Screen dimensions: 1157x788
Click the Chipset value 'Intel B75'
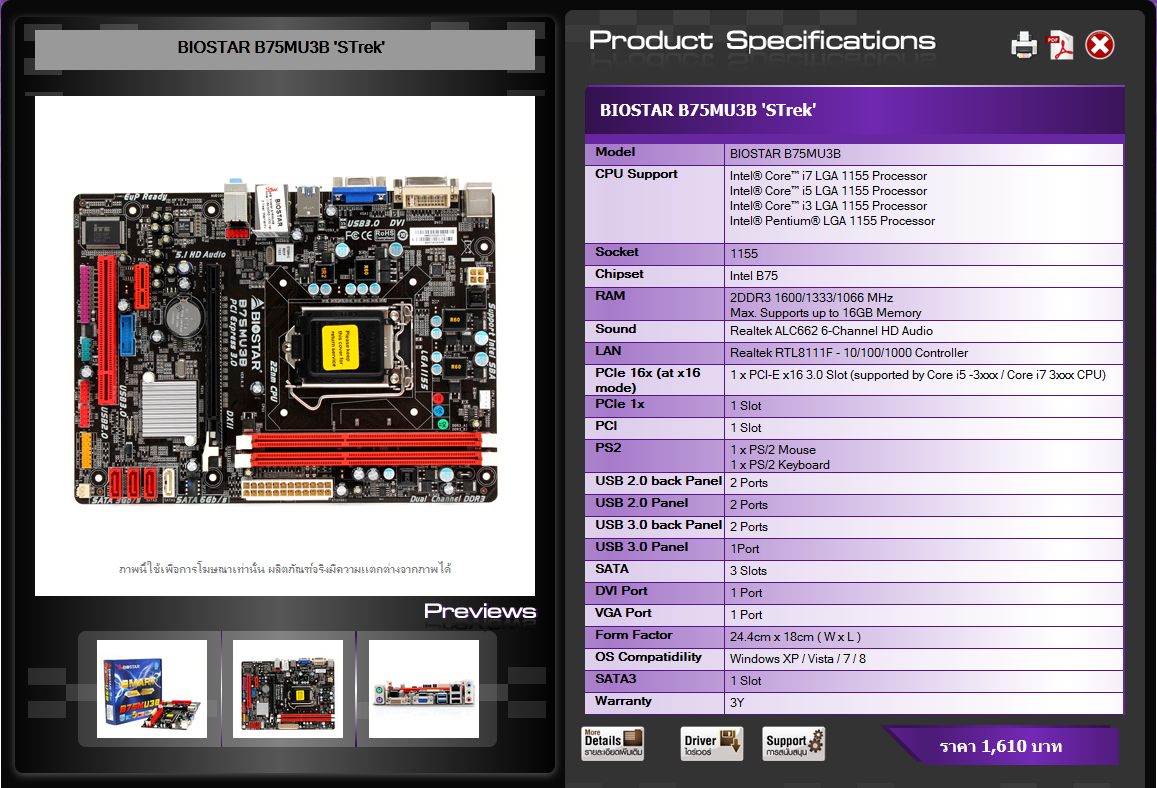coord(753,276)
